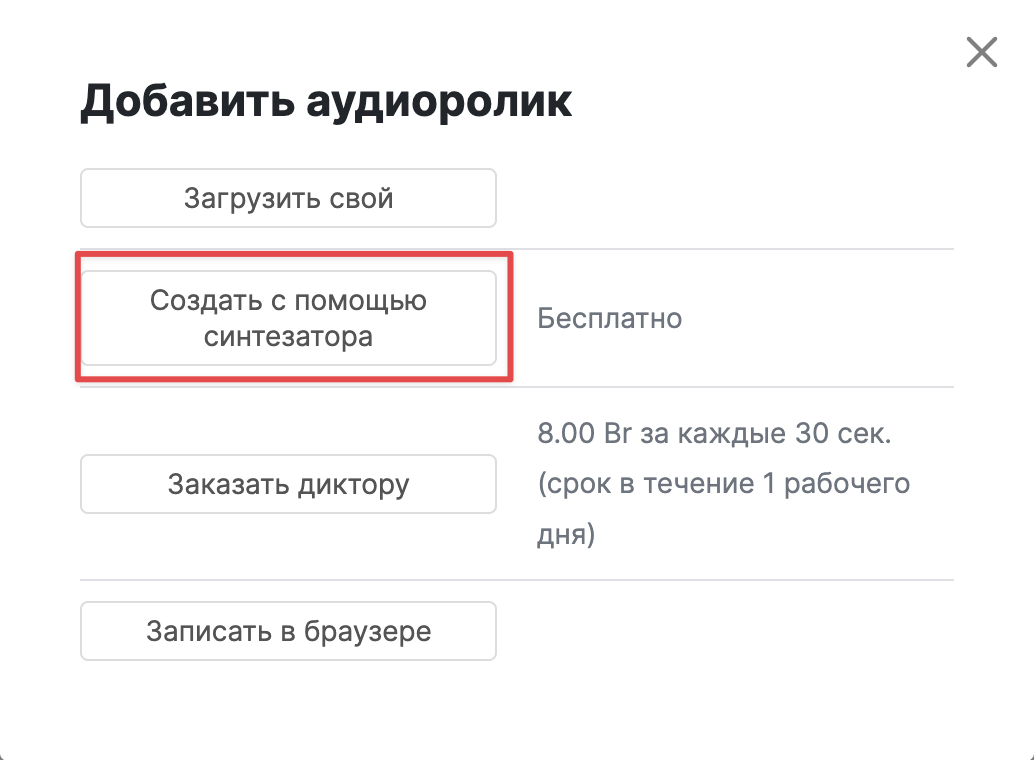1034x760 pixels.
Task: Start the free synthesizer audio creation
Action: pyautogui.click(x=288, y=318)
